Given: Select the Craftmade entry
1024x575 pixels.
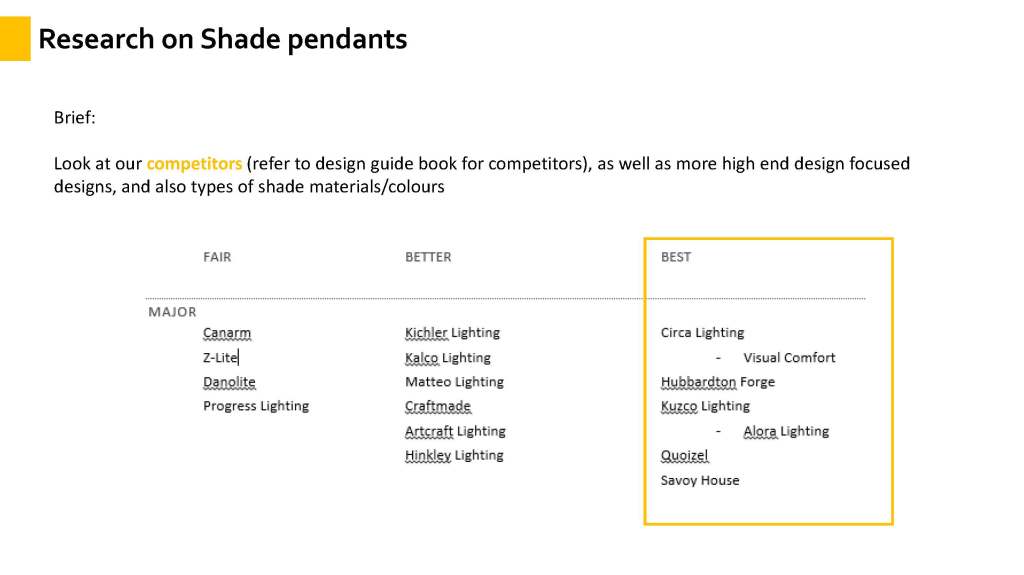Looking at the screenshot, I should tap(438, 406).
